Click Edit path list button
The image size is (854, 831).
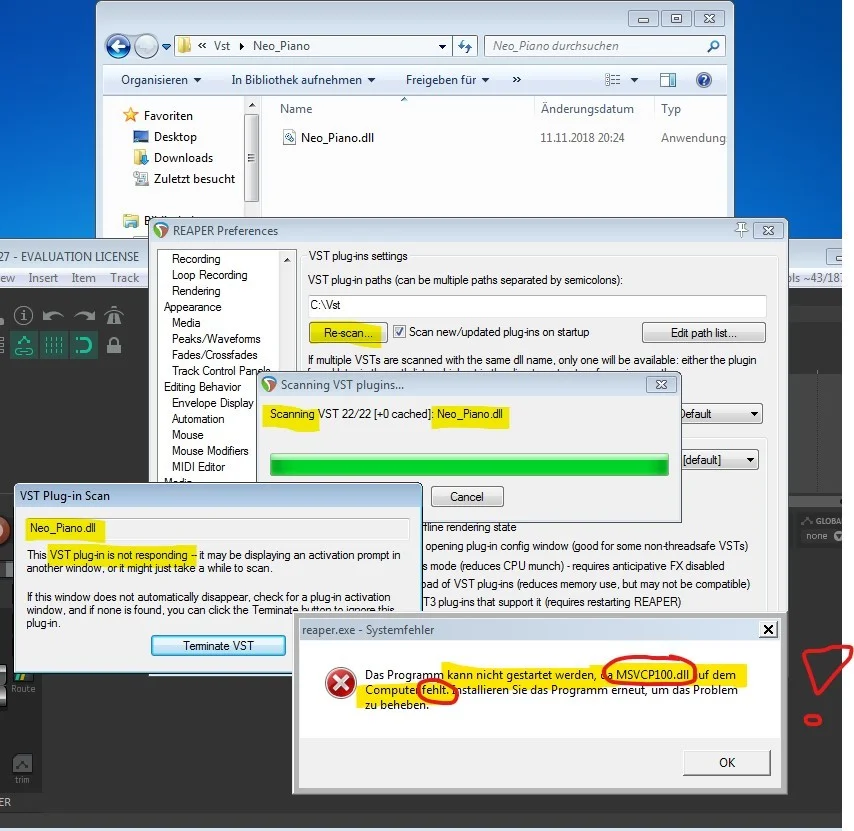(x=704, y=333)
